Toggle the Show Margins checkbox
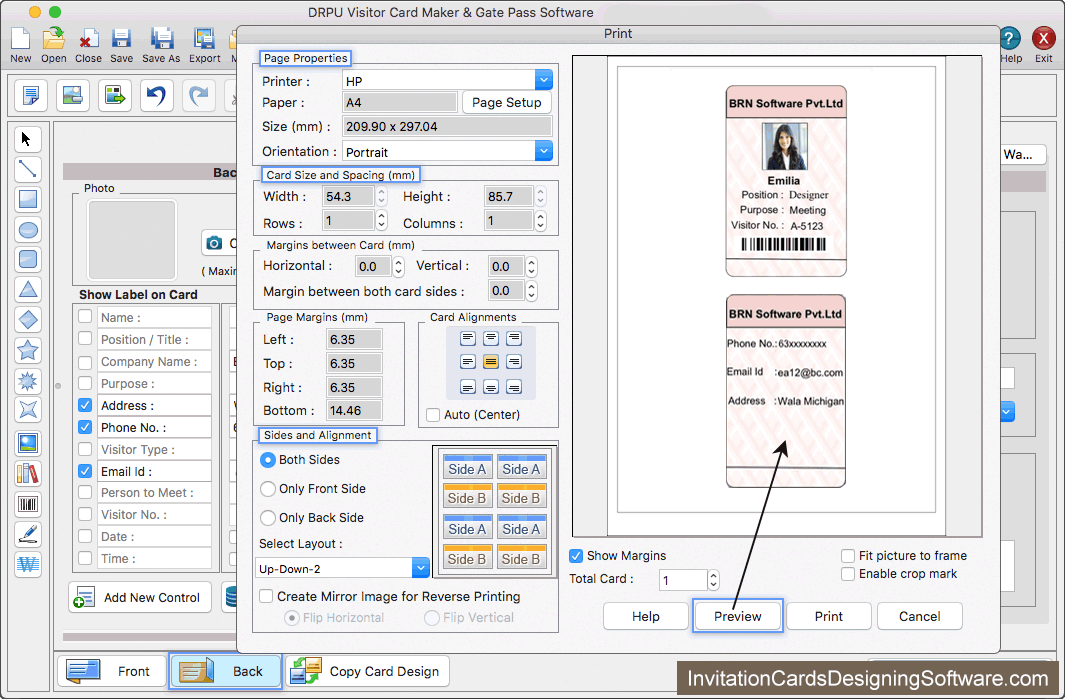The width and height of the screenshot is (1065, 699). pos(576,556)
